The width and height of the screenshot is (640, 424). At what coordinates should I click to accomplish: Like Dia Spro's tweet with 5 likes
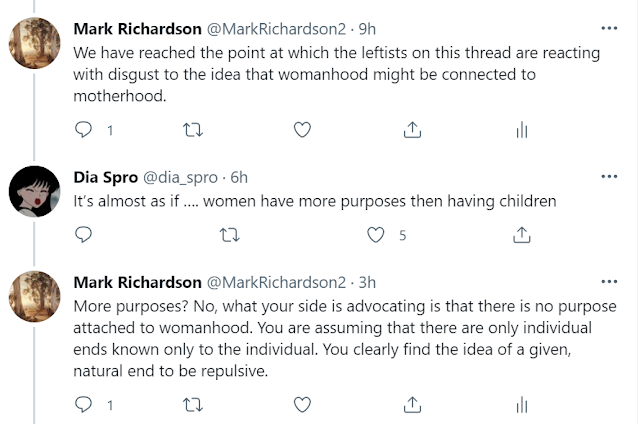point(376,235)
